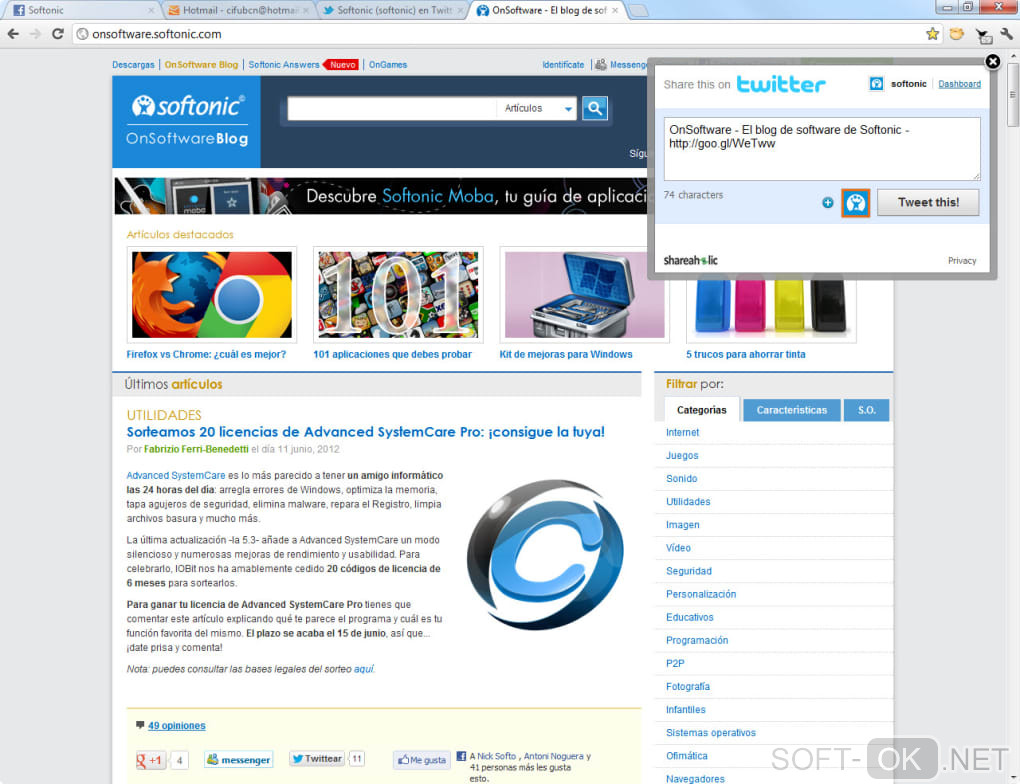The height and width of the screenshot is (784, 1020).
Task: Open the OnSoftware Blog navigation link
Action: (201, 64)
